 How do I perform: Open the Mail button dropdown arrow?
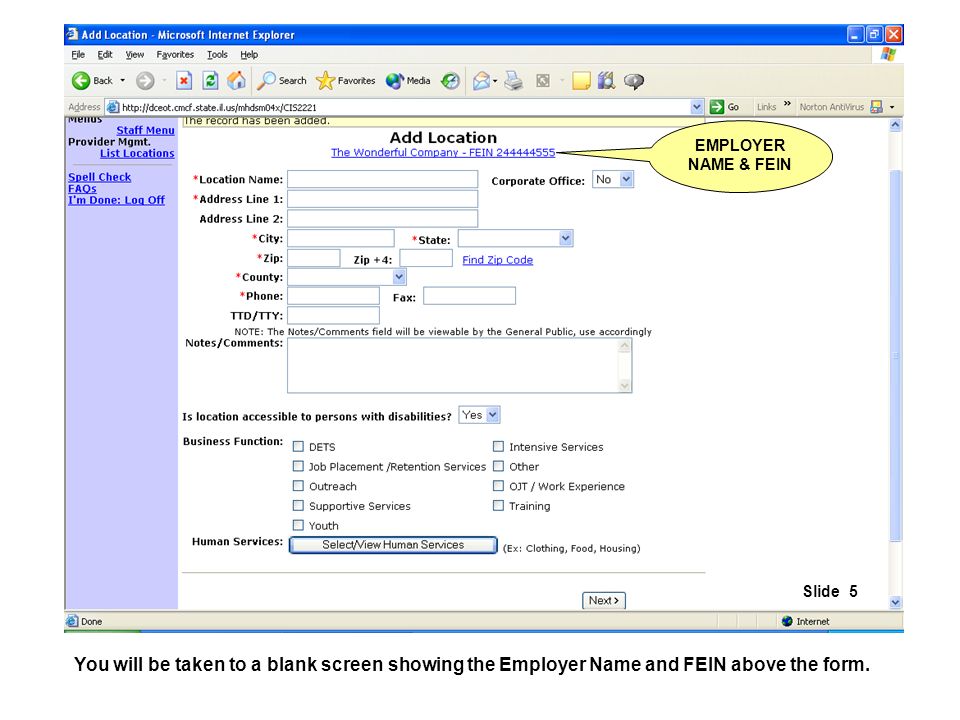tap(495, 81)
